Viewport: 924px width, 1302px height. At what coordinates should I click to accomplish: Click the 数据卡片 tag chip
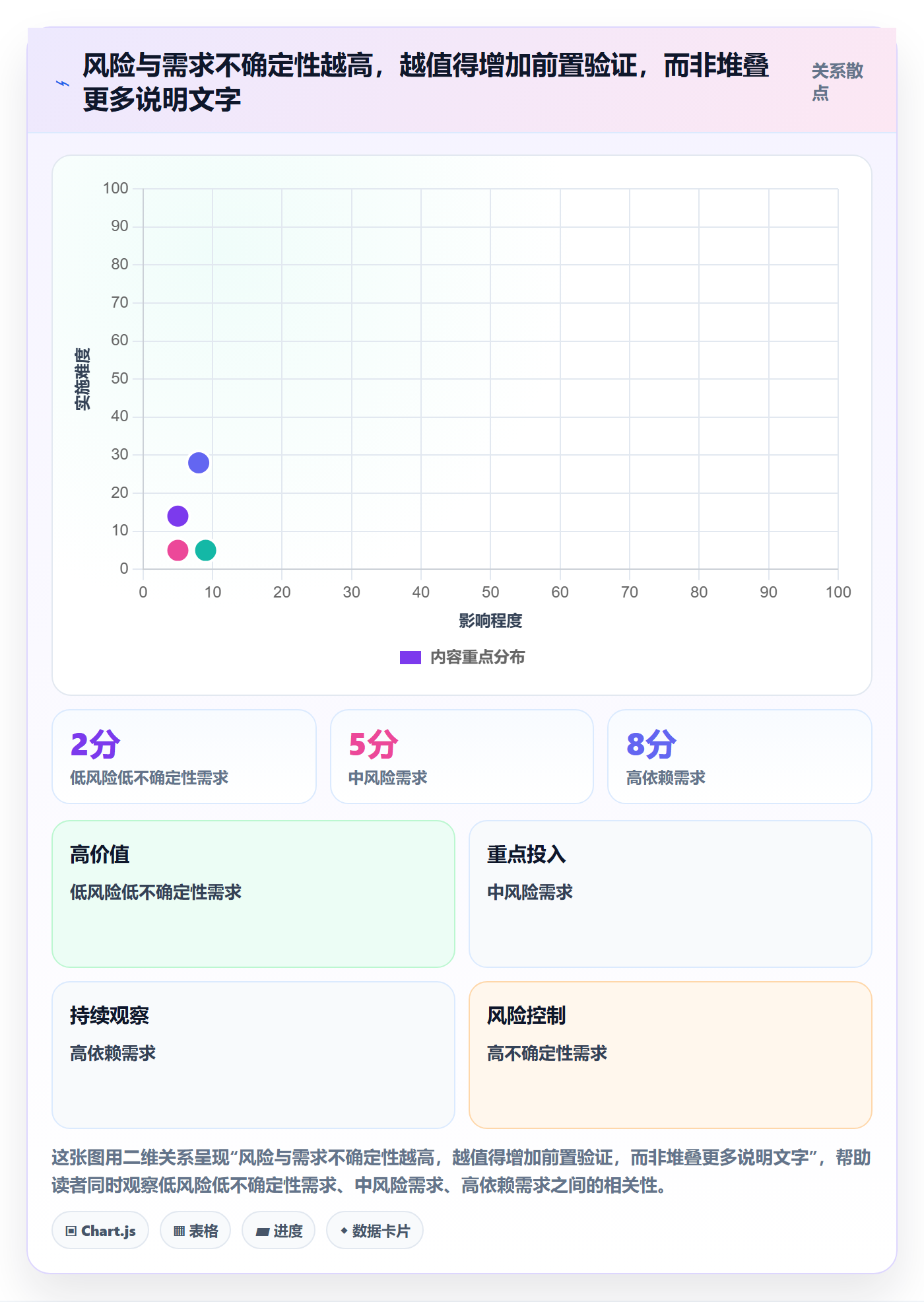point(375,1231)
